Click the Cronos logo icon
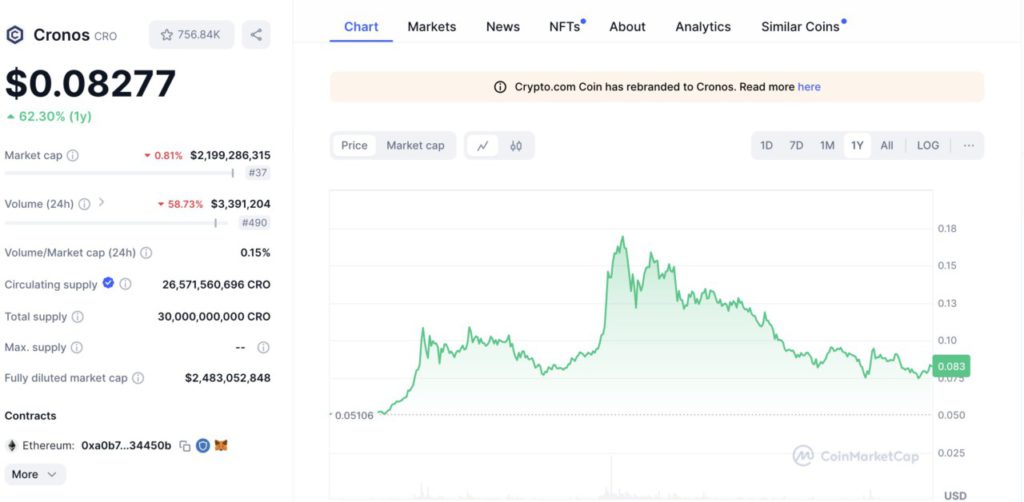 point(14,35)
